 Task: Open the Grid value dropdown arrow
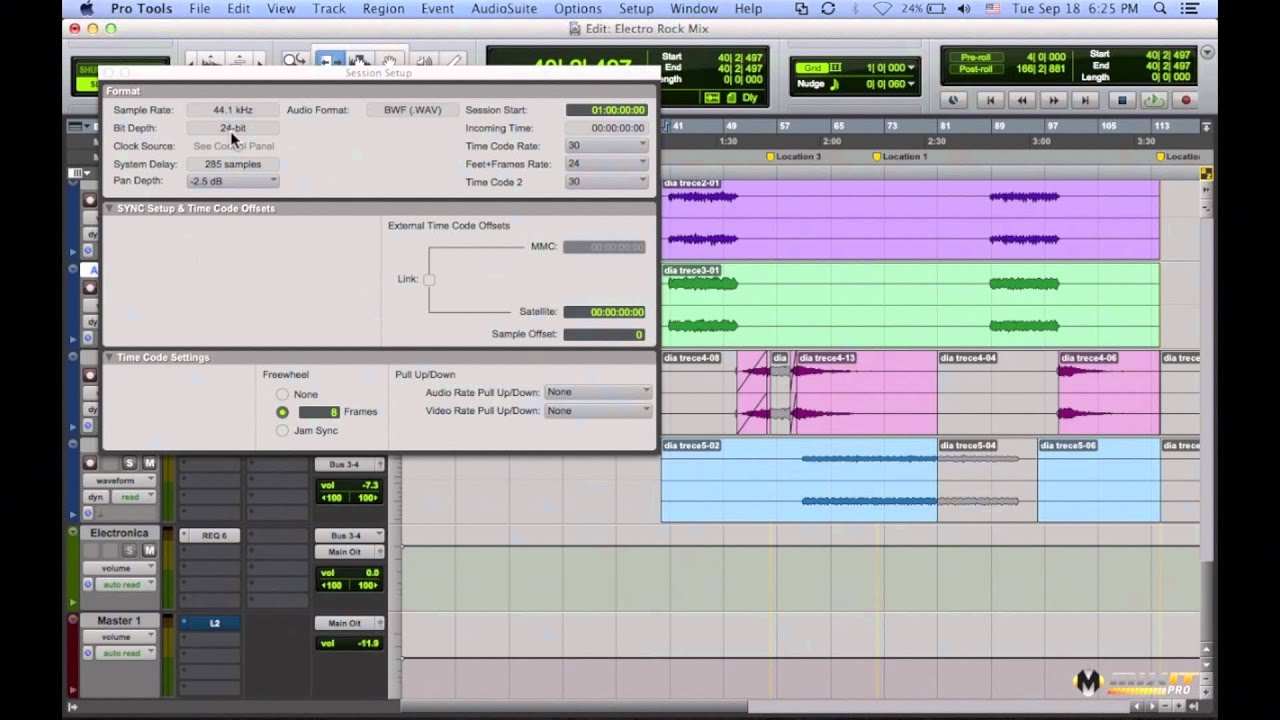coord(911,68)
